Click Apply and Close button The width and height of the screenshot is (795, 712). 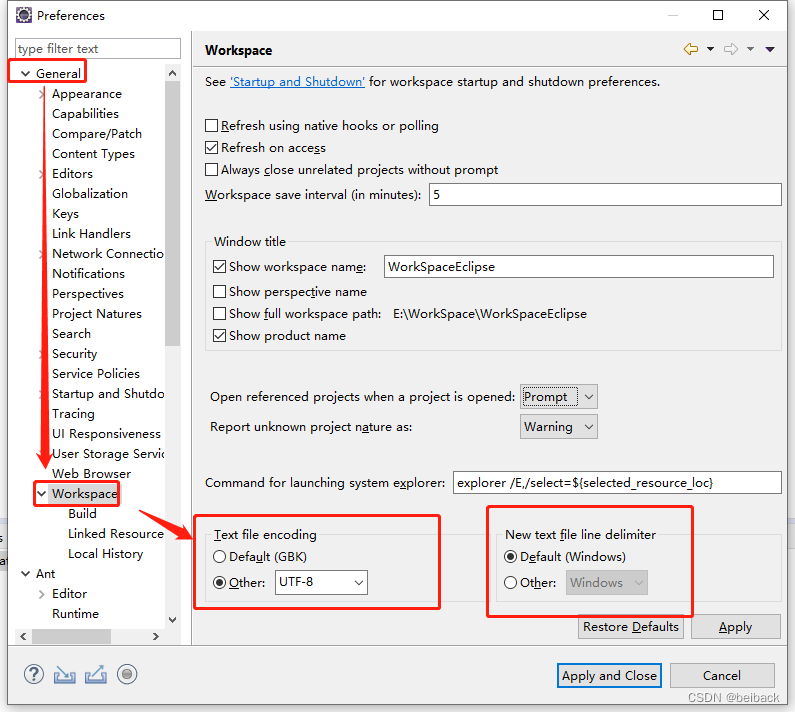(609, 675)
